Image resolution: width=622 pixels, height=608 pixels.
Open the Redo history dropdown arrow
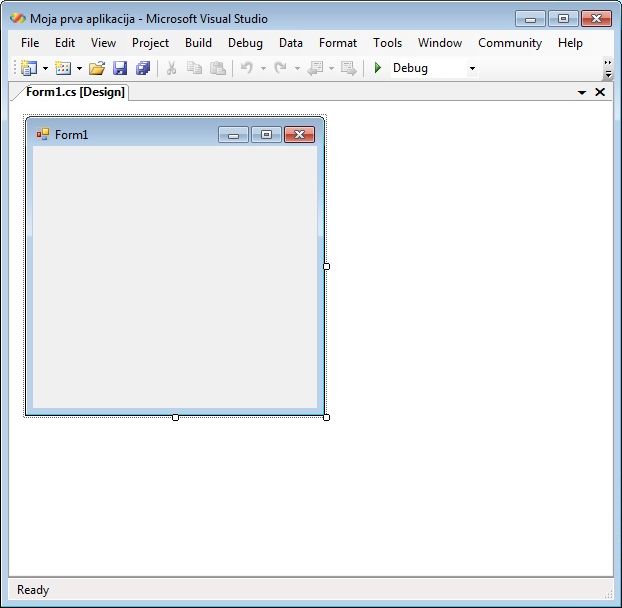(297, 69)
